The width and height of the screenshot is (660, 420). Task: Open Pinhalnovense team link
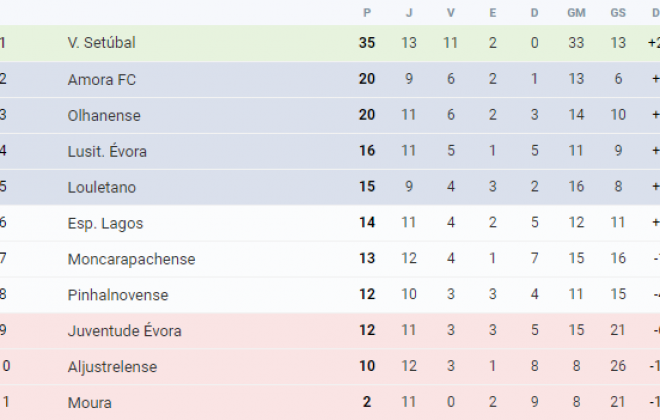pyautogui.click(x=118, y=295)
